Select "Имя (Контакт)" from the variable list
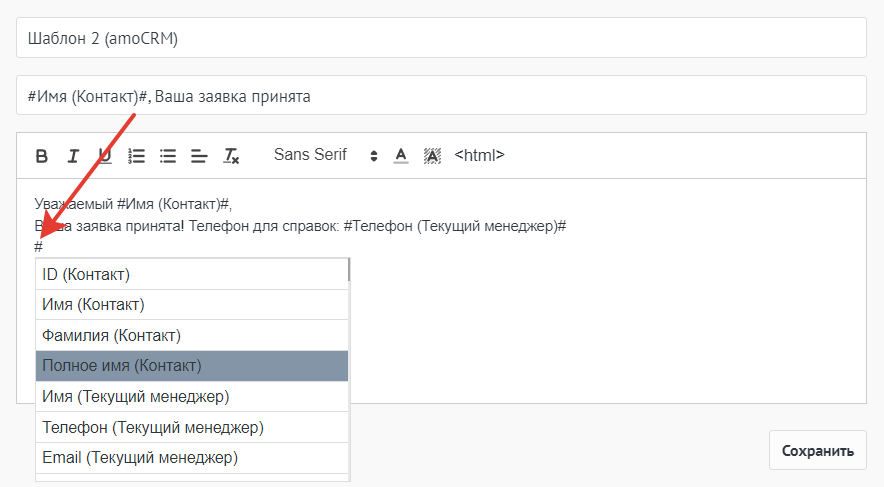The height and width of the screenshot is (487, 884). coord(192,305)
